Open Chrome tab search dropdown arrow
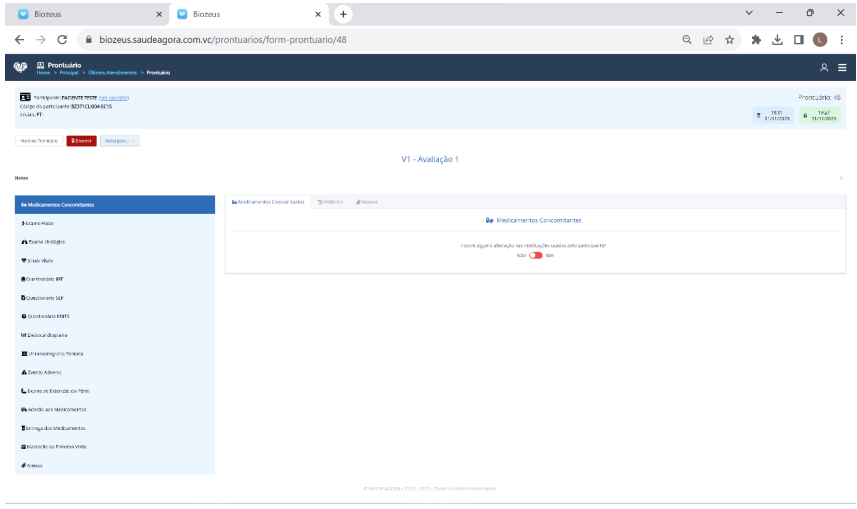 (x=750, y=13)
